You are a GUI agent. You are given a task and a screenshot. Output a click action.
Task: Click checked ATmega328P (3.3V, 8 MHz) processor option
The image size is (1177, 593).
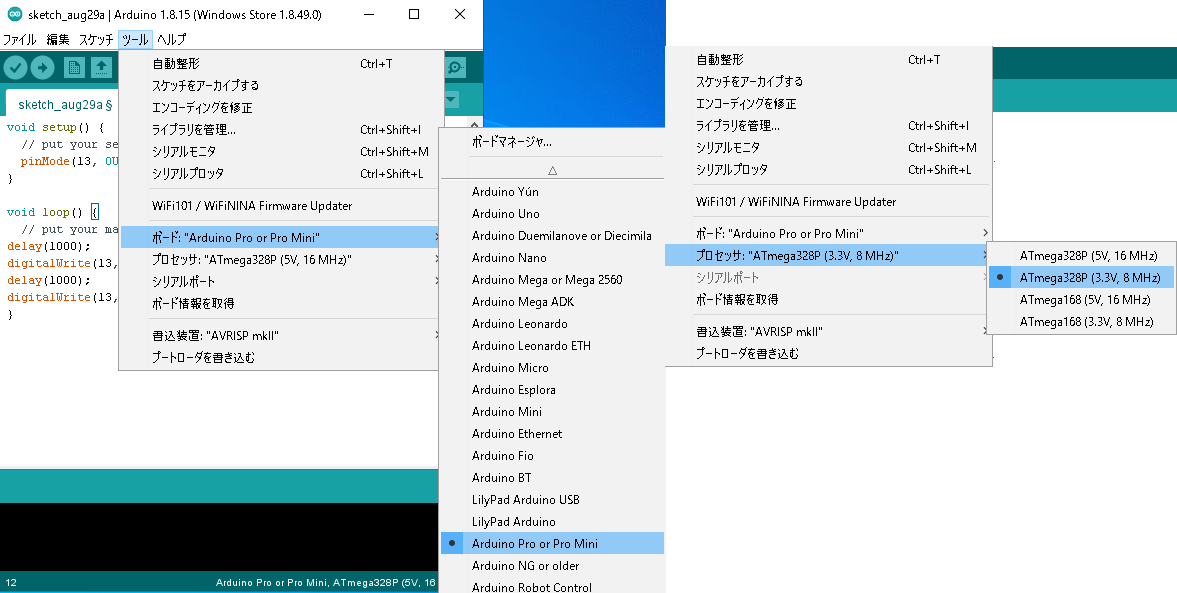[x=1081, y=277]
